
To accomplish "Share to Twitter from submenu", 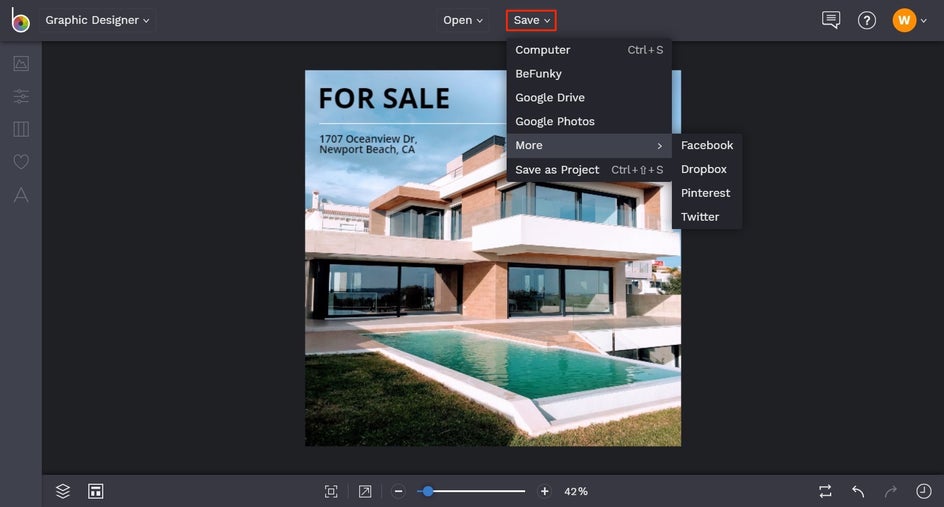I will click(707, 217).
